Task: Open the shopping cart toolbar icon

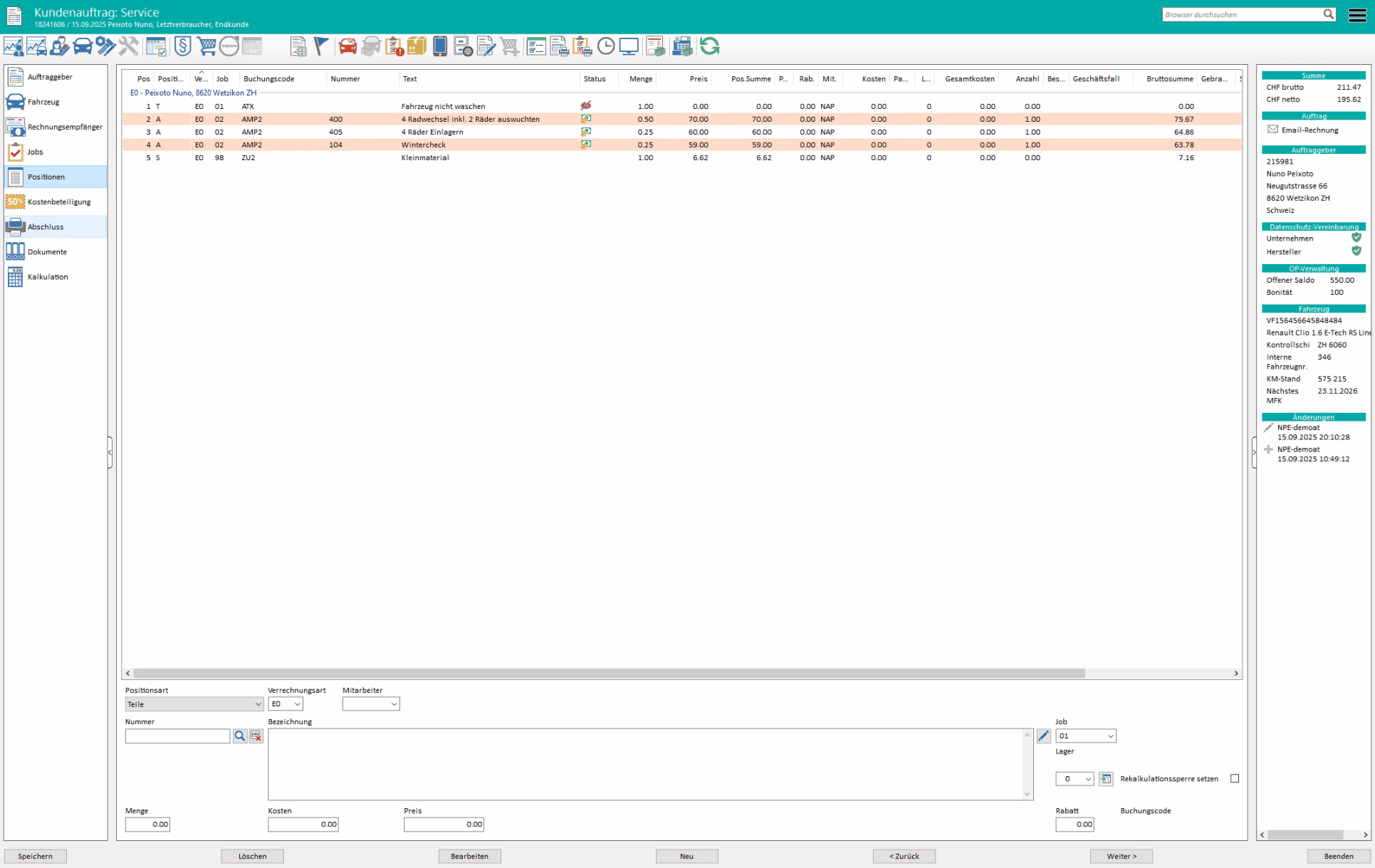Action: [206, 47]
